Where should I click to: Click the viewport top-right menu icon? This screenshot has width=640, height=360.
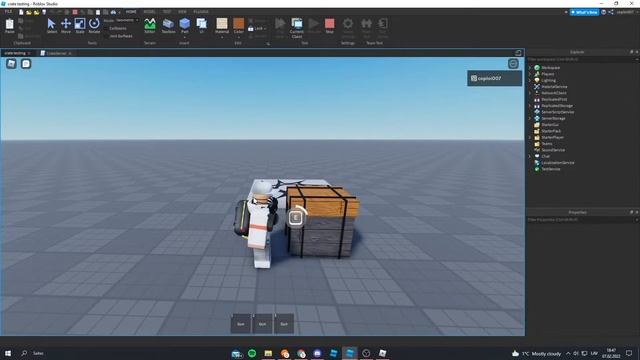tap(513, 63)
